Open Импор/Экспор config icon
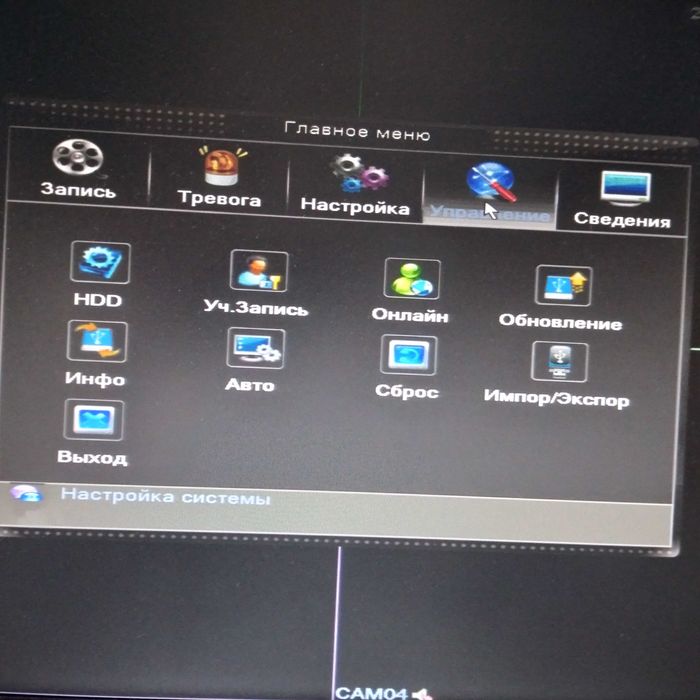700x700 pixels. 560,362
